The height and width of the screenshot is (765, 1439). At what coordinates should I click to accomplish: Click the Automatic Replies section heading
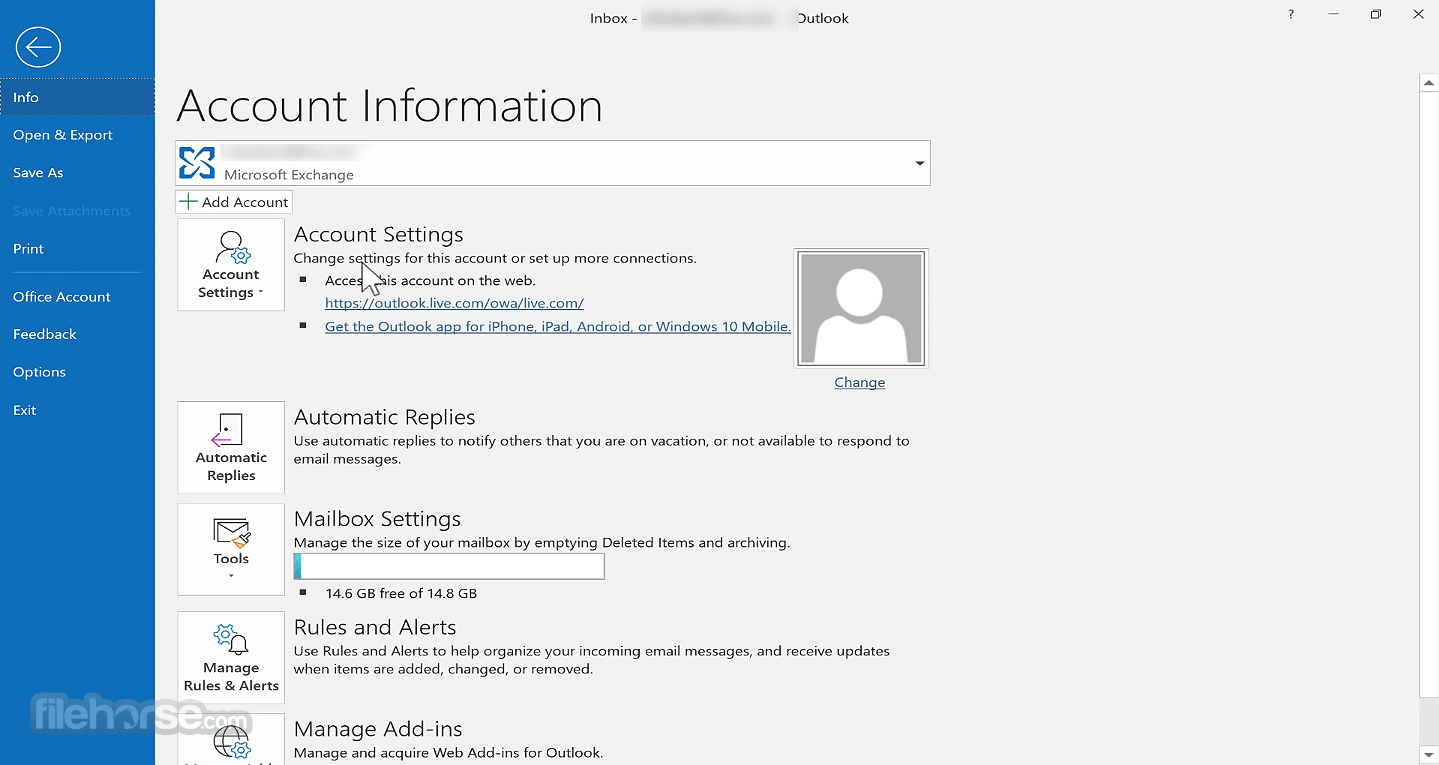coord(384,418)
